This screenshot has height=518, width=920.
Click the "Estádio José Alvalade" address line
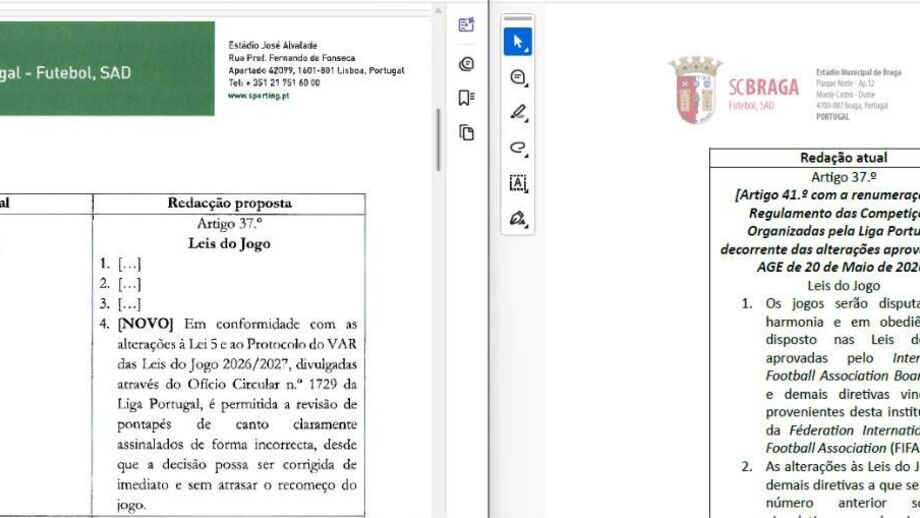(273, 45)
